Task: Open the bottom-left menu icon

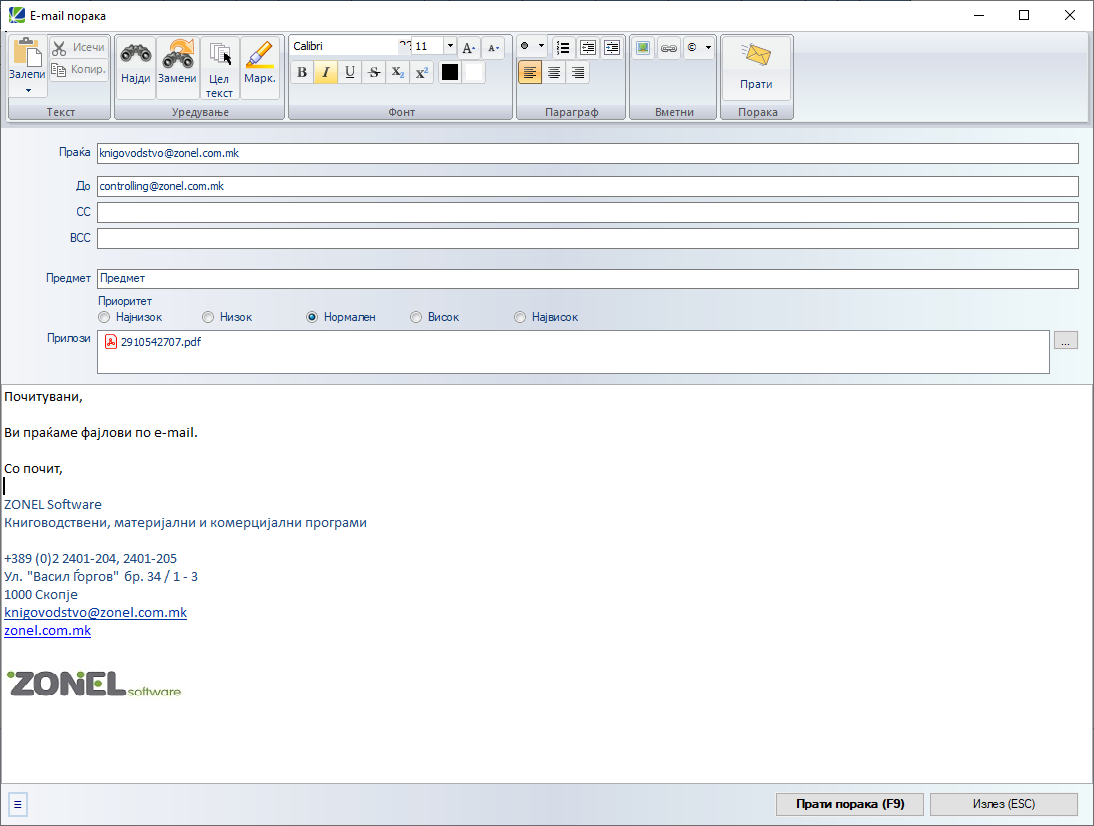Action: [x=17, y=804]
